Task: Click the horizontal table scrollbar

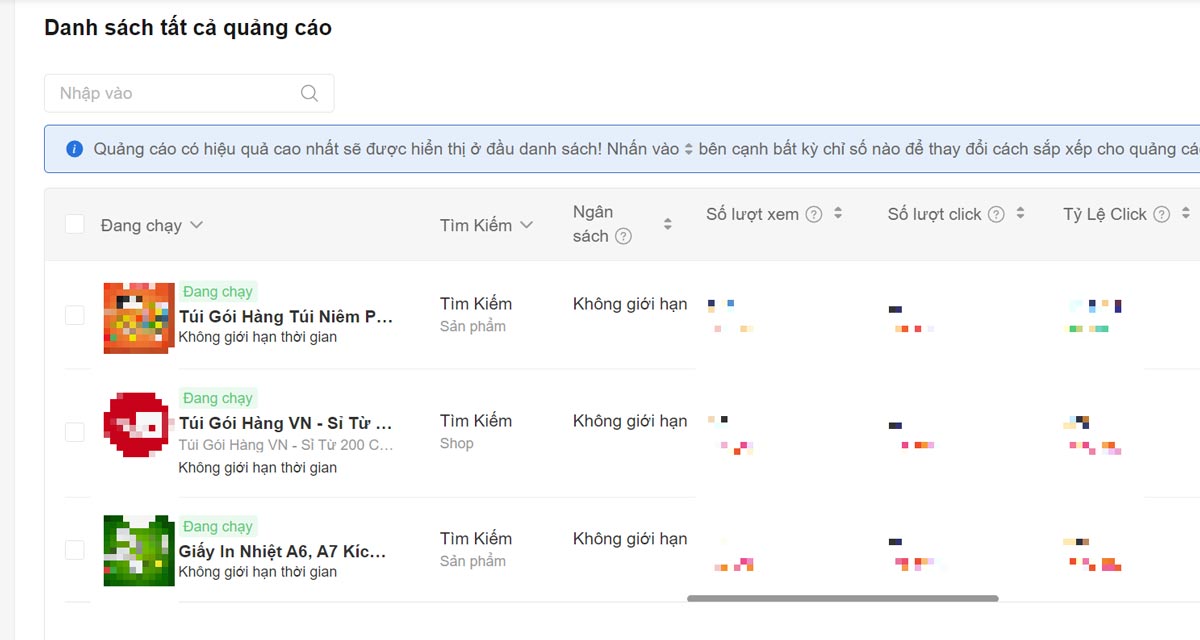Action: coord(842,599)
